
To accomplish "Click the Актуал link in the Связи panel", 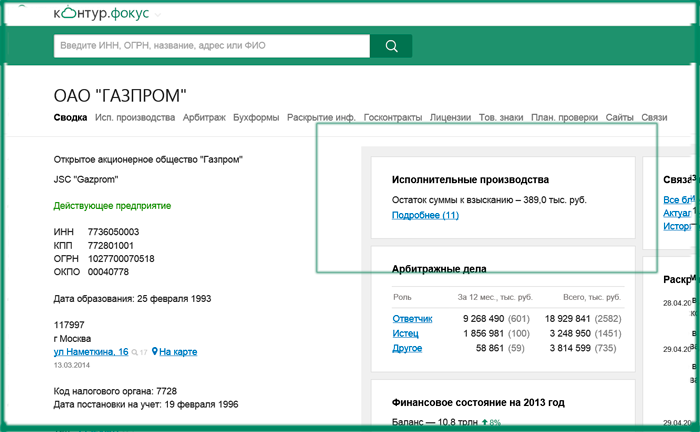I will tap(677, 213).
